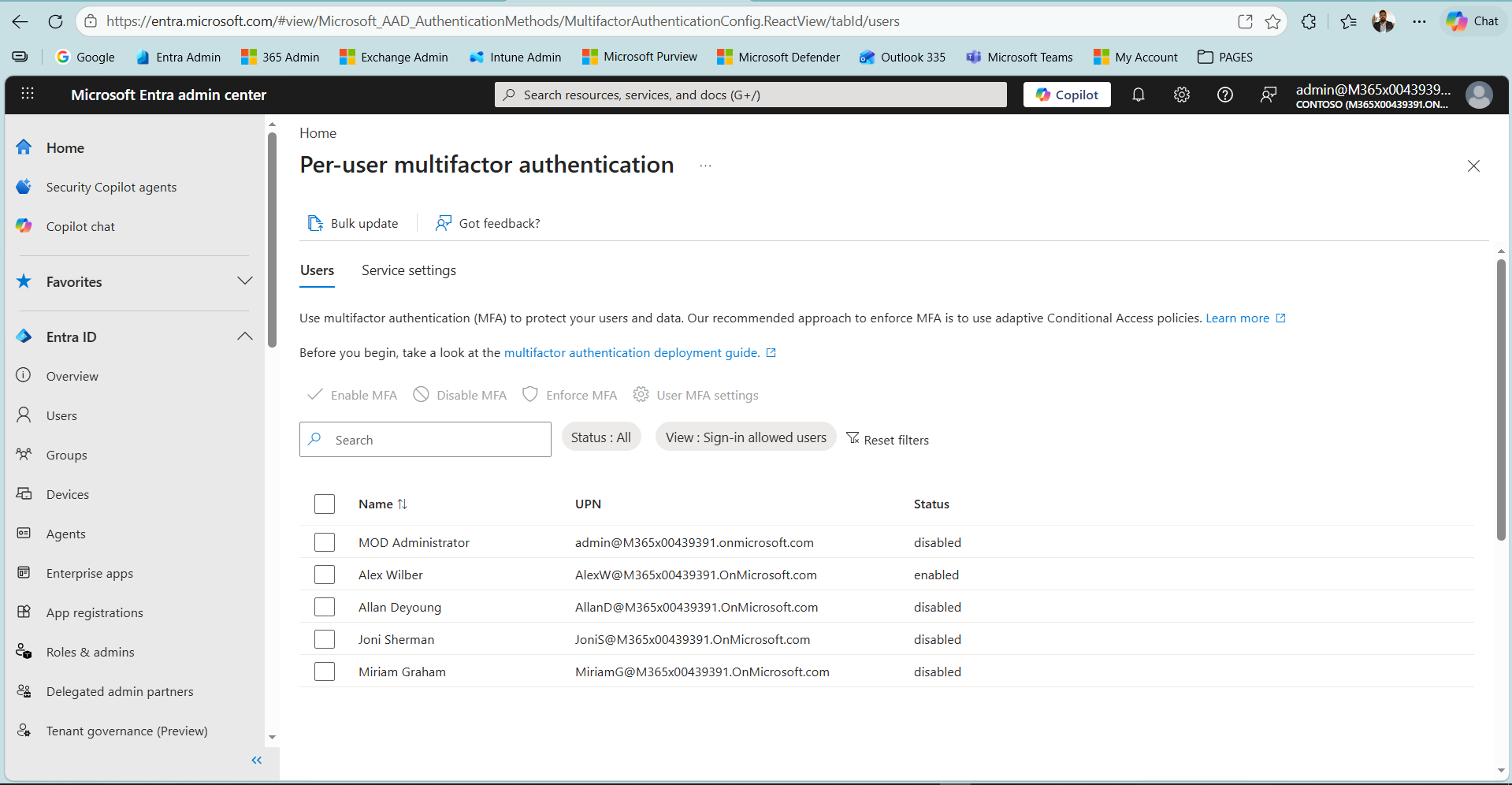Click the feedback person icon in header
This screenshot has height=785, width=1512.
[x=1269, y=95]
